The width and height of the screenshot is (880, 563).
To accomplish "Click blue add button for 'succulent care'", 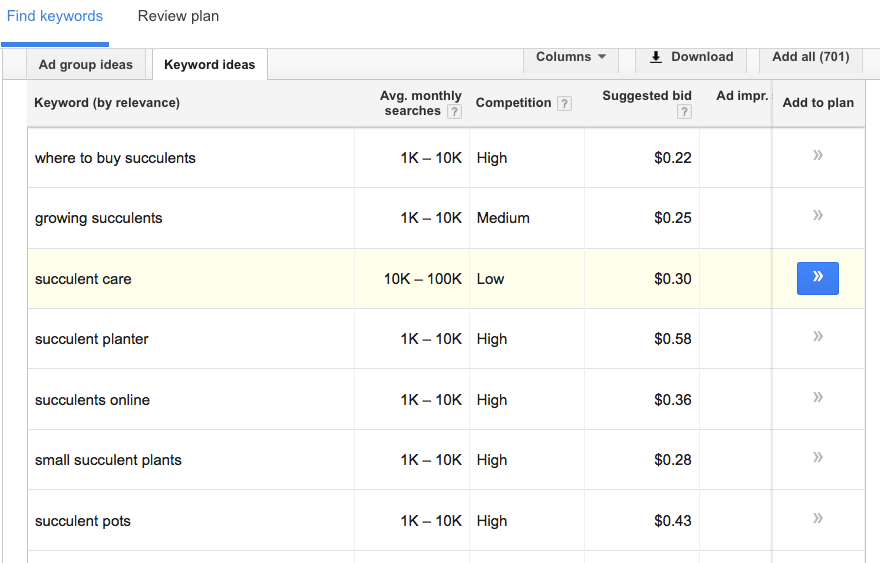I will 818,278.
